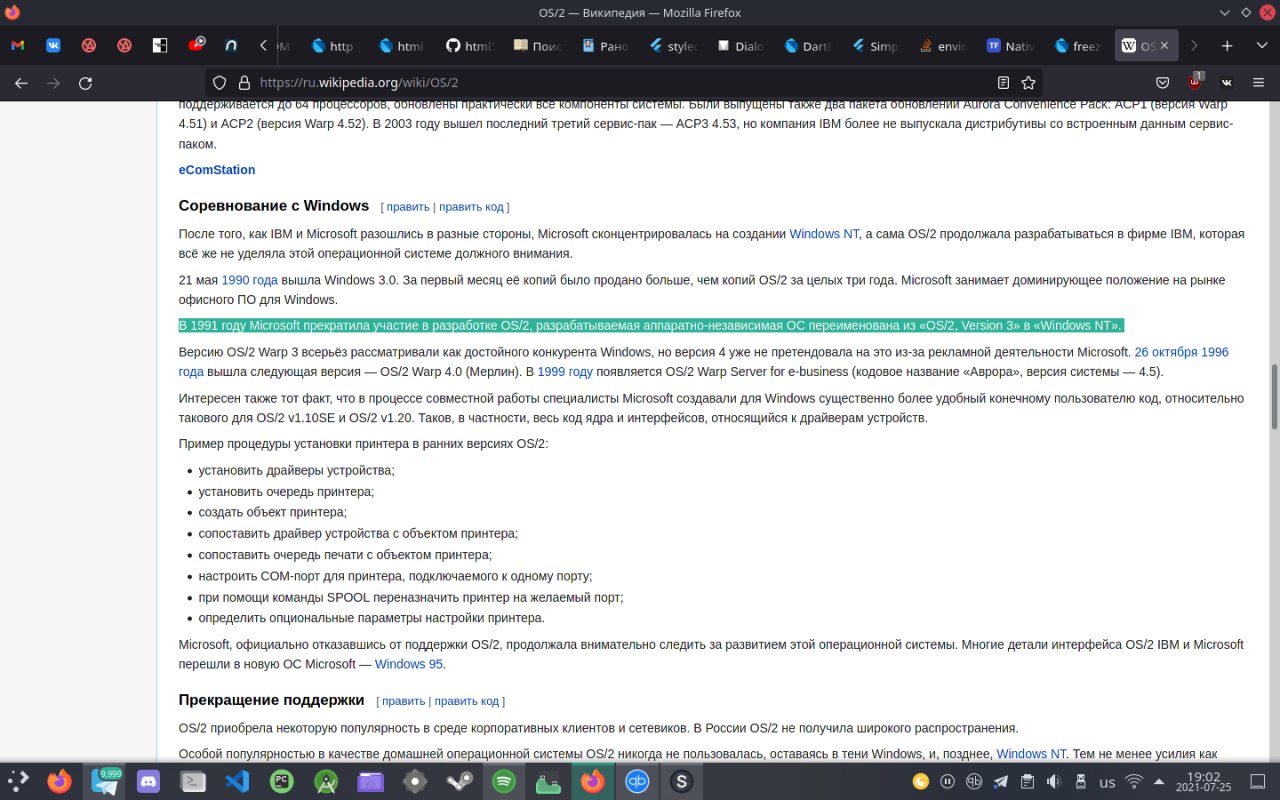Open Spotify from the taskbar

504,781
